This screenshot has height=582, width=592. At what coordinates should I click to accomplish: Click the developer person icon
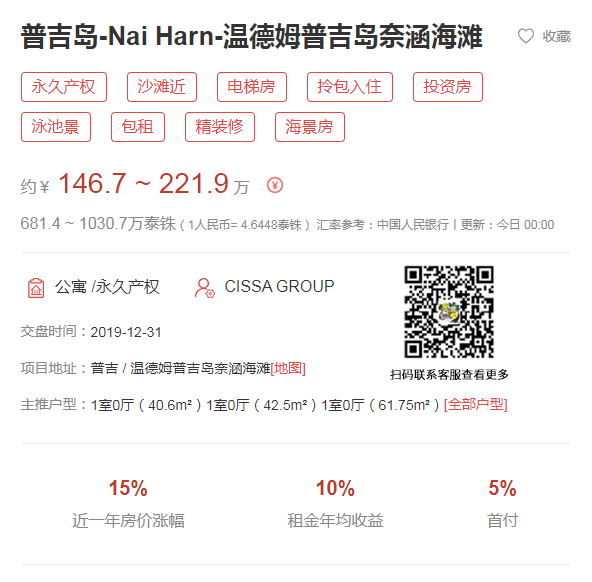click(205, 288)
